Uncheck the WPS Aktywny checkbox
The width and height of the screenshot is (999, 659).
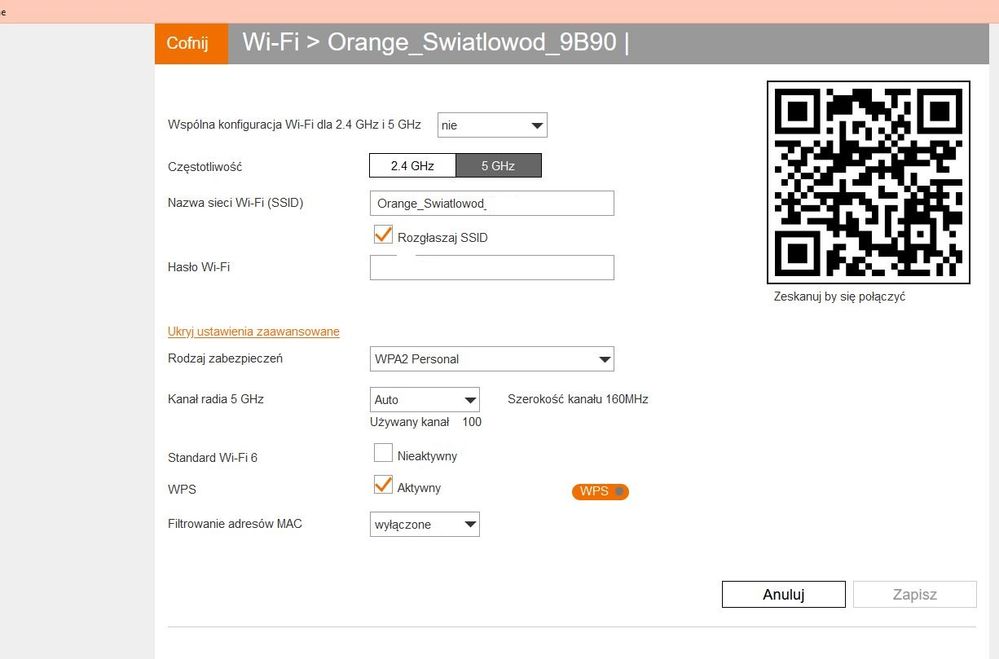click(x=383, y=486)
